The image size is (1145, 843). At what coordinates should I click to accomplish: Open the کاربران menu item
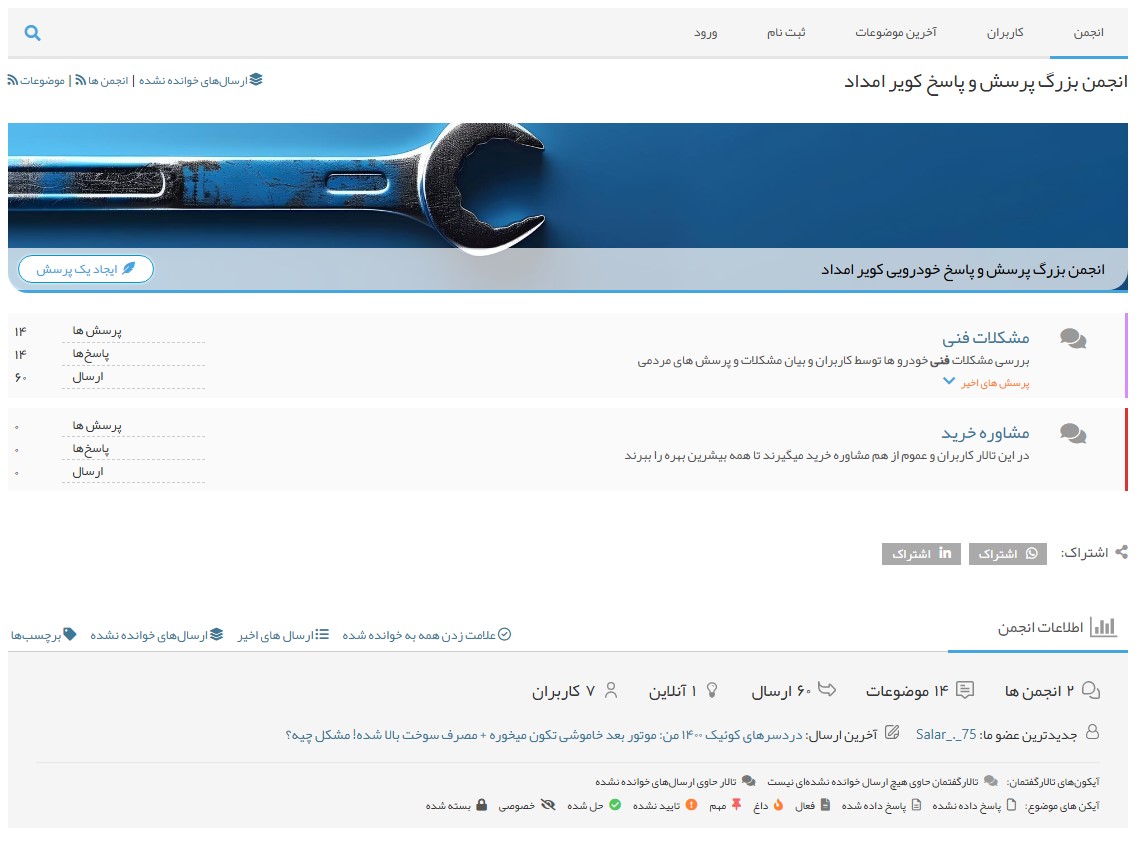click(1005, 33)
